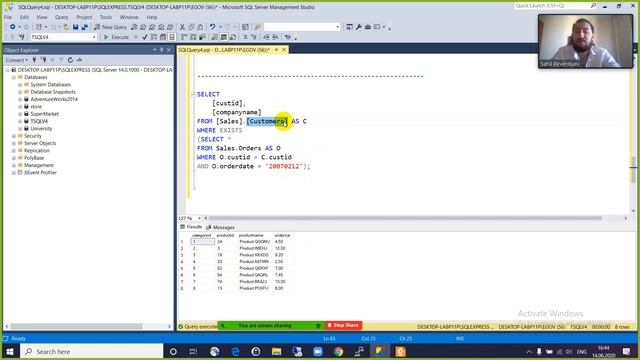This screenshot has width=640, height=360.
Task: Open the Activity Monitor icon in Object Explorer
Action: (x=80, y=60)
